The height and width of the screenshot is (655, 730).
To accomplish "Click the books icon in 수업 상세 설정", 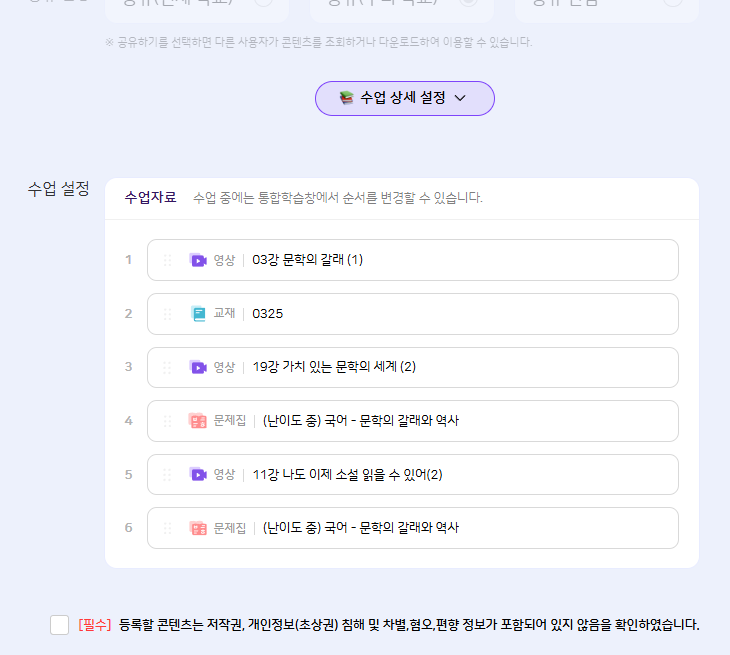I will pos(346,98).
